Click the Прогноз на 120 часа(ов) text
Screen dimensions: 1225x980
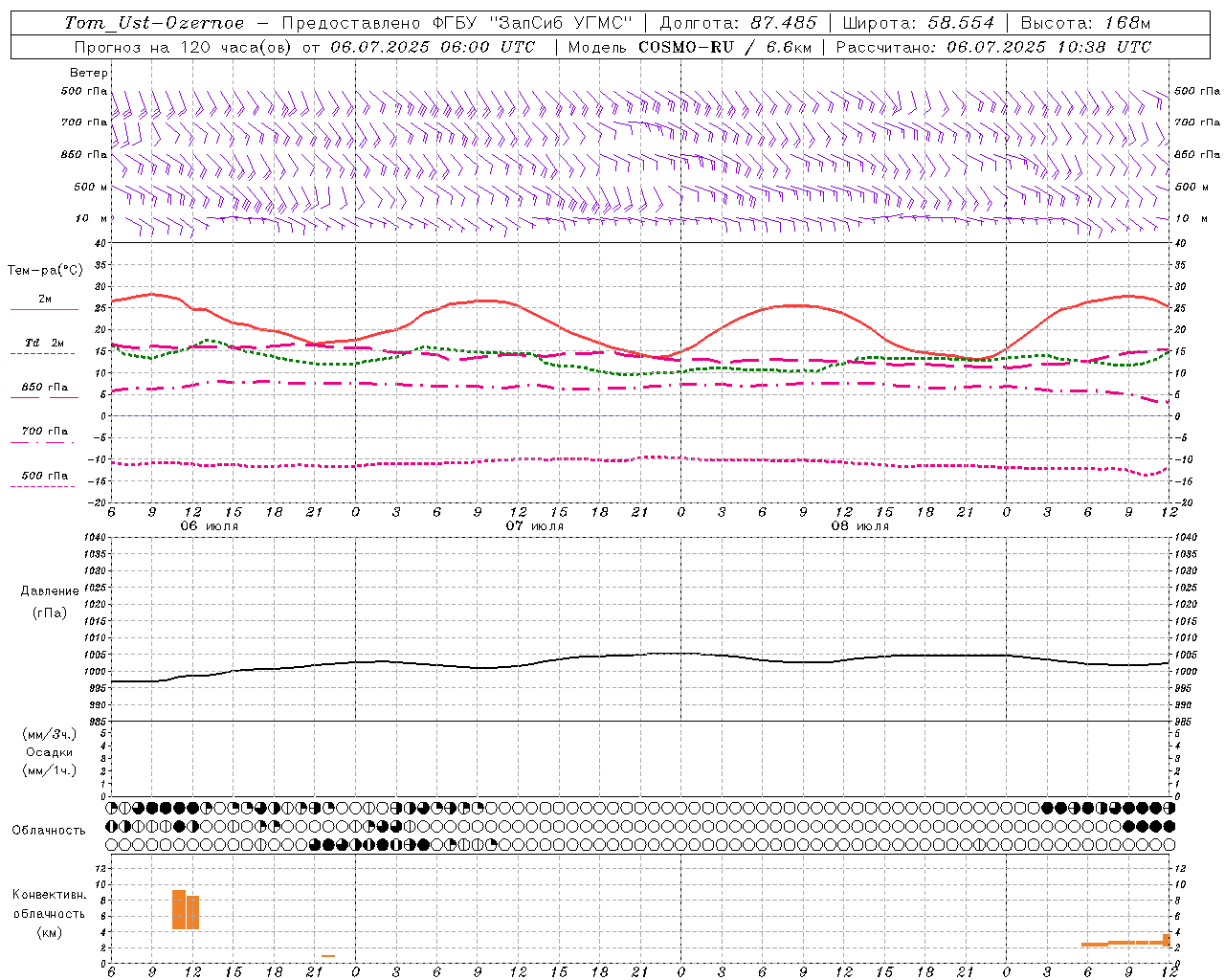pyautogui.click(x=184, y=47)
